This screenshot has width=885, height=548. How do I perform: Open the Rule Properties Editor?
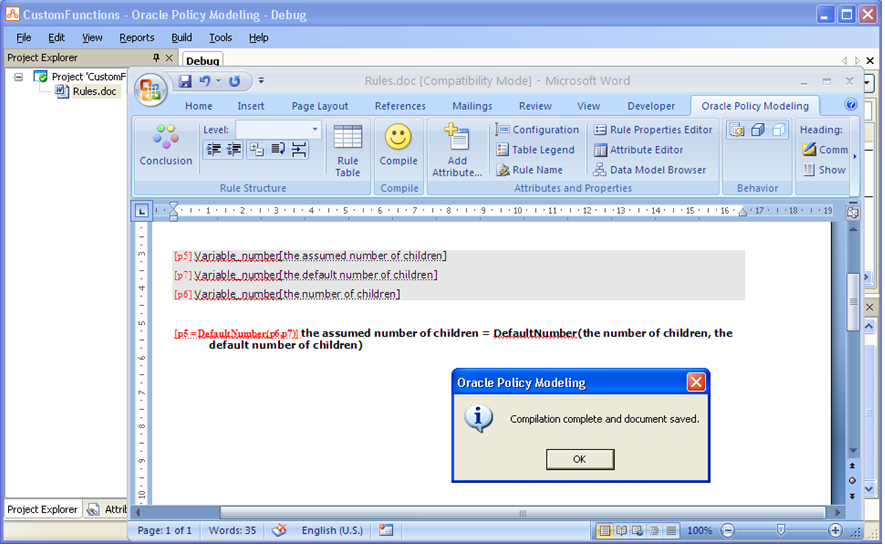pyautogui.click(x=654, y=130)
